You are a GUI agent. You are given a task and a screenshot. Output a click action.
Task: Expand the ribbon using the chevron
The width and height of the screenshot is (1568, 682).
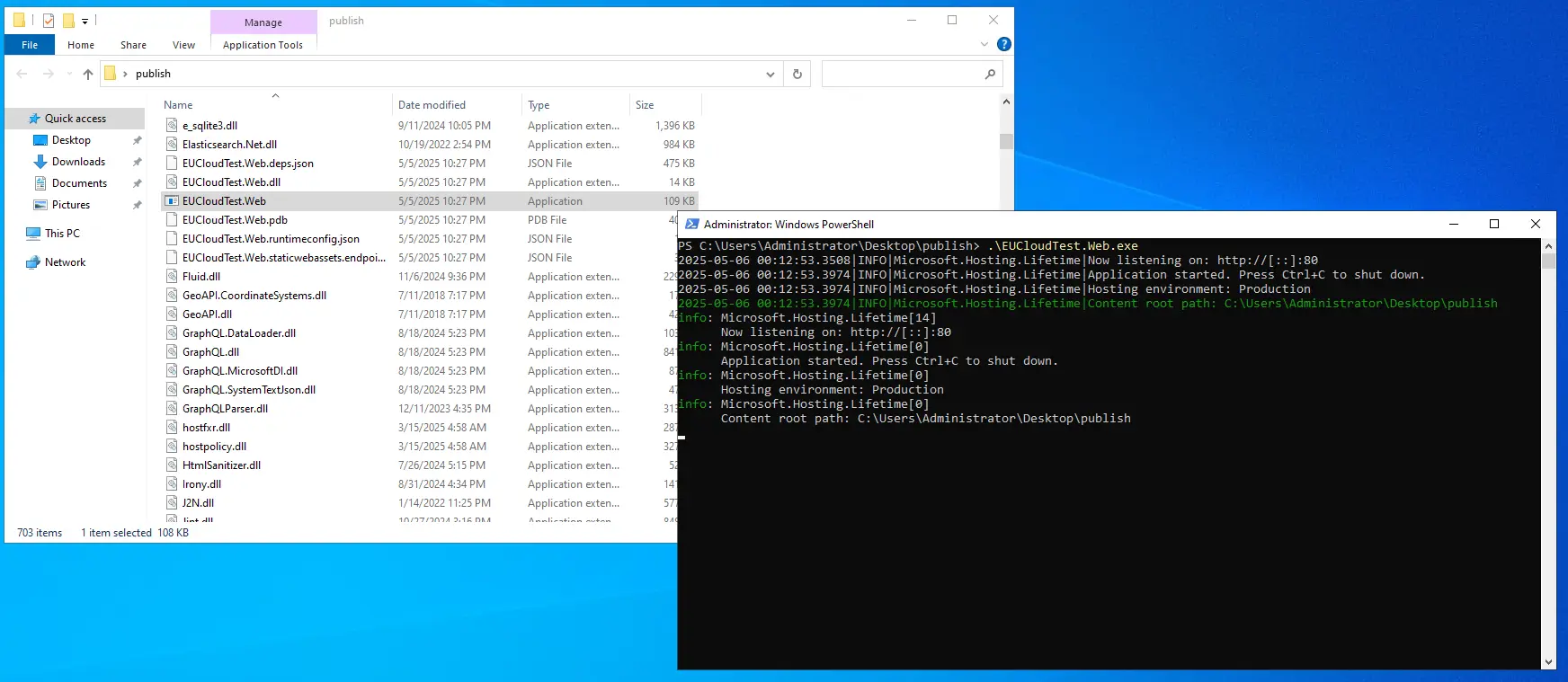[x=984, y=44]
